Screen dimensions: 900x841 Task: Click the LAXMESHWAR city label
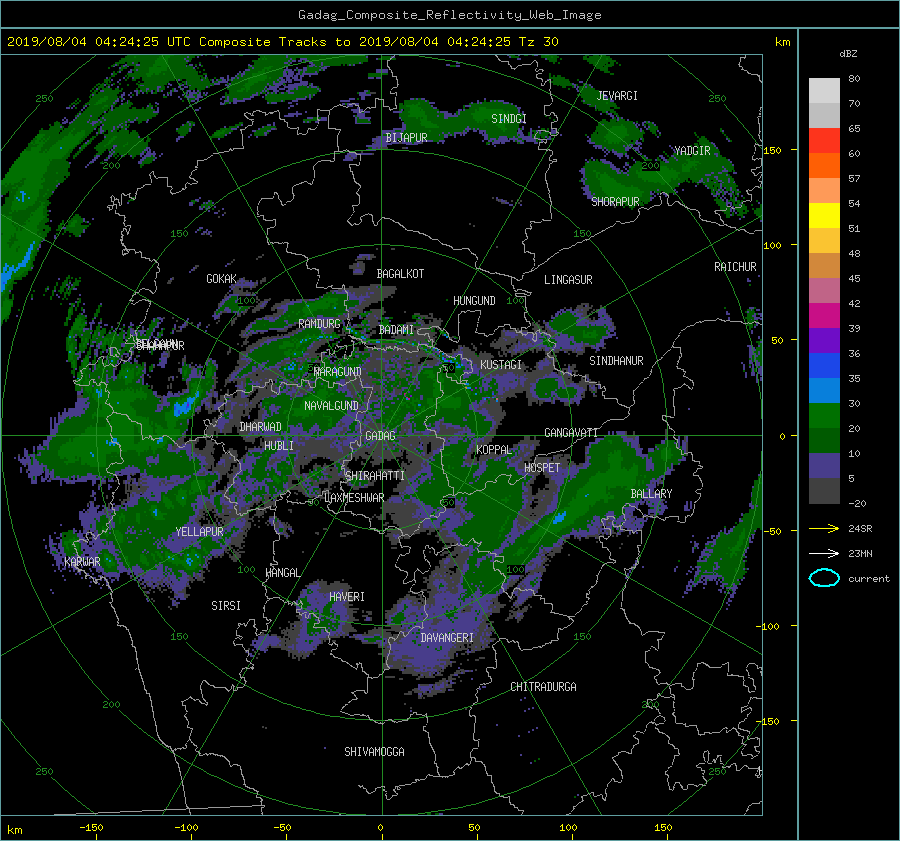click(x=354, y=498)
